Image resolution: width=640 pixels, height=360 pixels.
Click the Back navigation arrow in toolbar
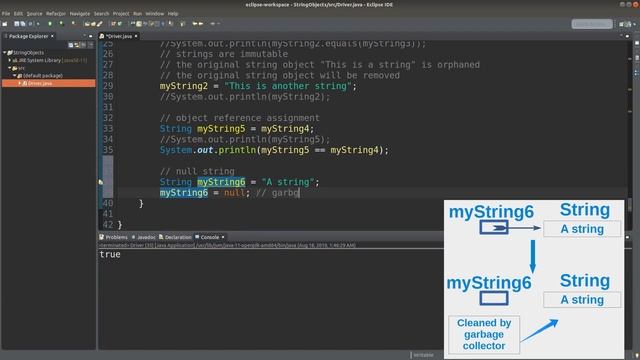[195, 24]
